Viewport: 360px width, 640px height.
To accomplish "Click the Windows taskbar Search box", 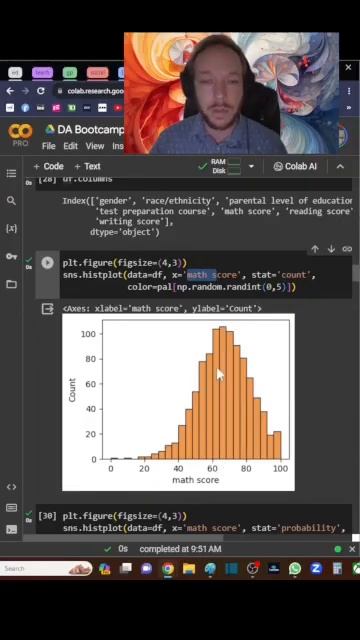I will [x=47, y=569].
